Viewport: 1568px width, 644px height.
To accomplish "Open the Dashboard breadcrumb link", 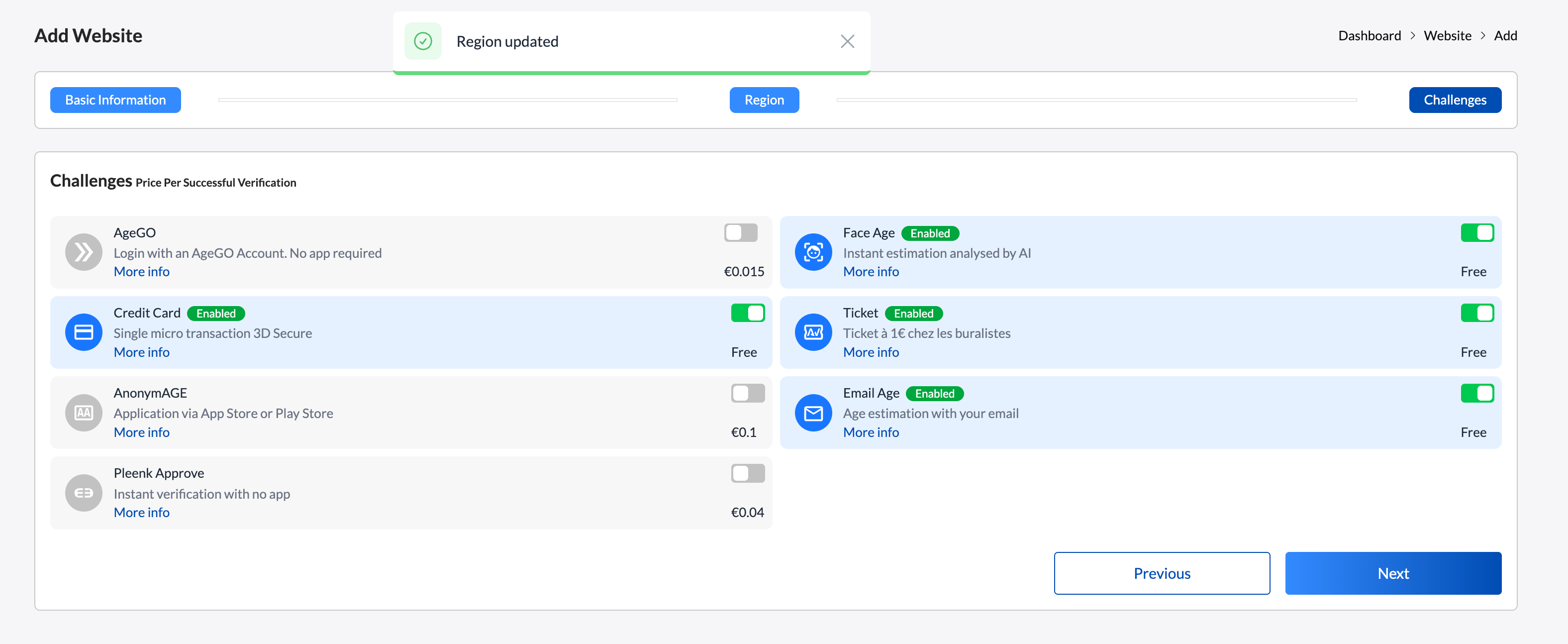I will pos(1369,36).
